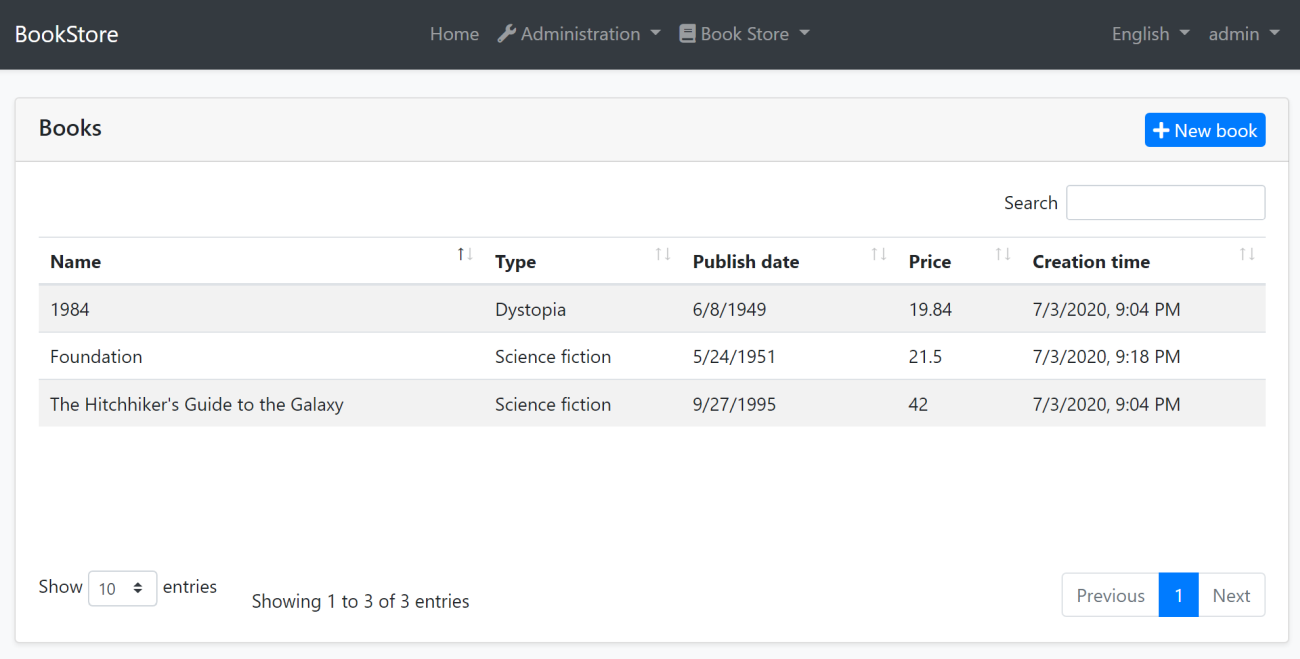Screen dimensions: 1300x659
Task: Select page 1 in pagination
Action: [x=1178, y=595]
